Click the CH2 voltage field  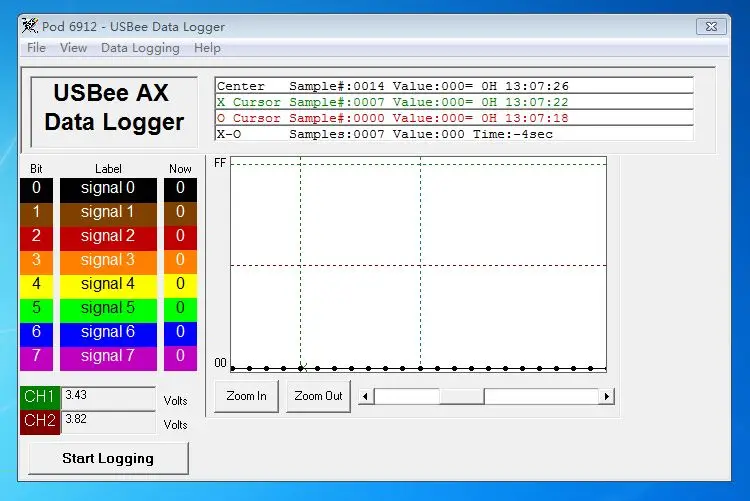[x=109, y=422]
